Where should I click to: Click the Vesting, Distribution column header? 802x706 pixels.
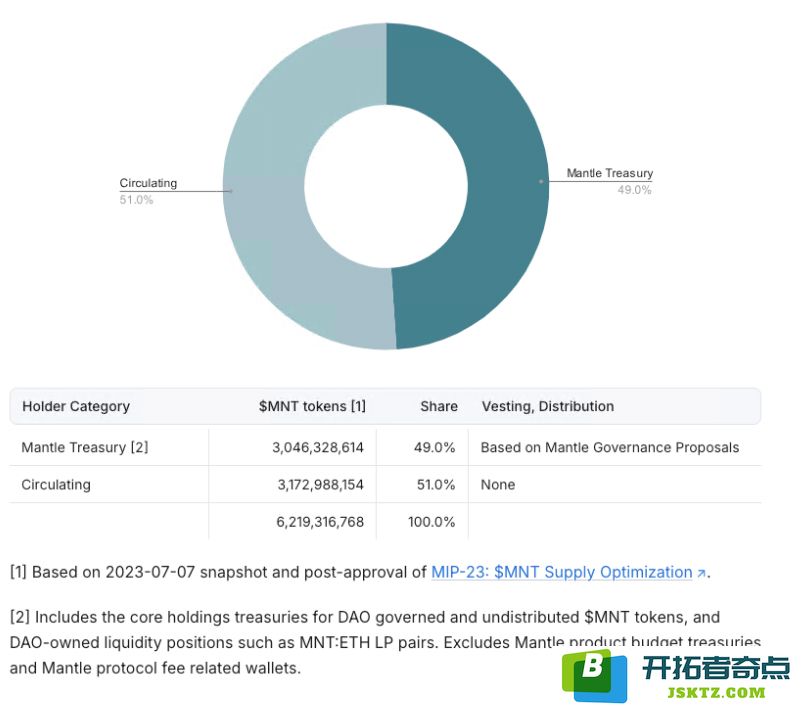click(548, 406)
